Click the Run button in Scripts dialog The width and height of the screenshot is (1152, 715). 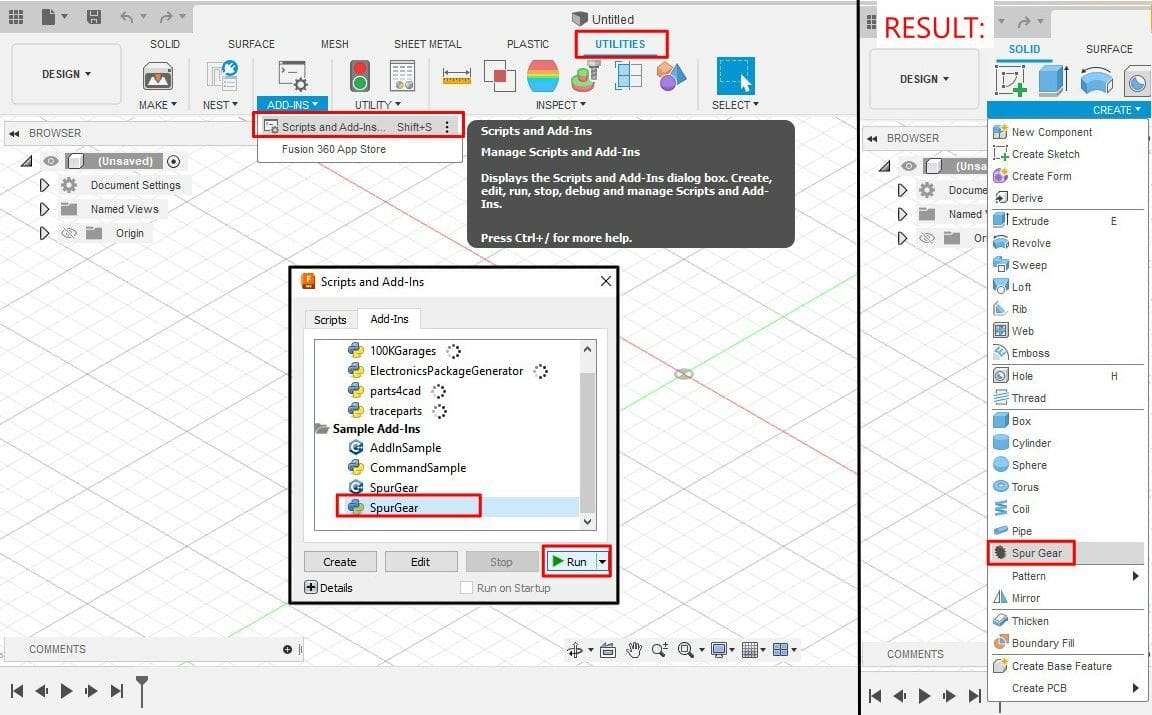coord(570,562)
